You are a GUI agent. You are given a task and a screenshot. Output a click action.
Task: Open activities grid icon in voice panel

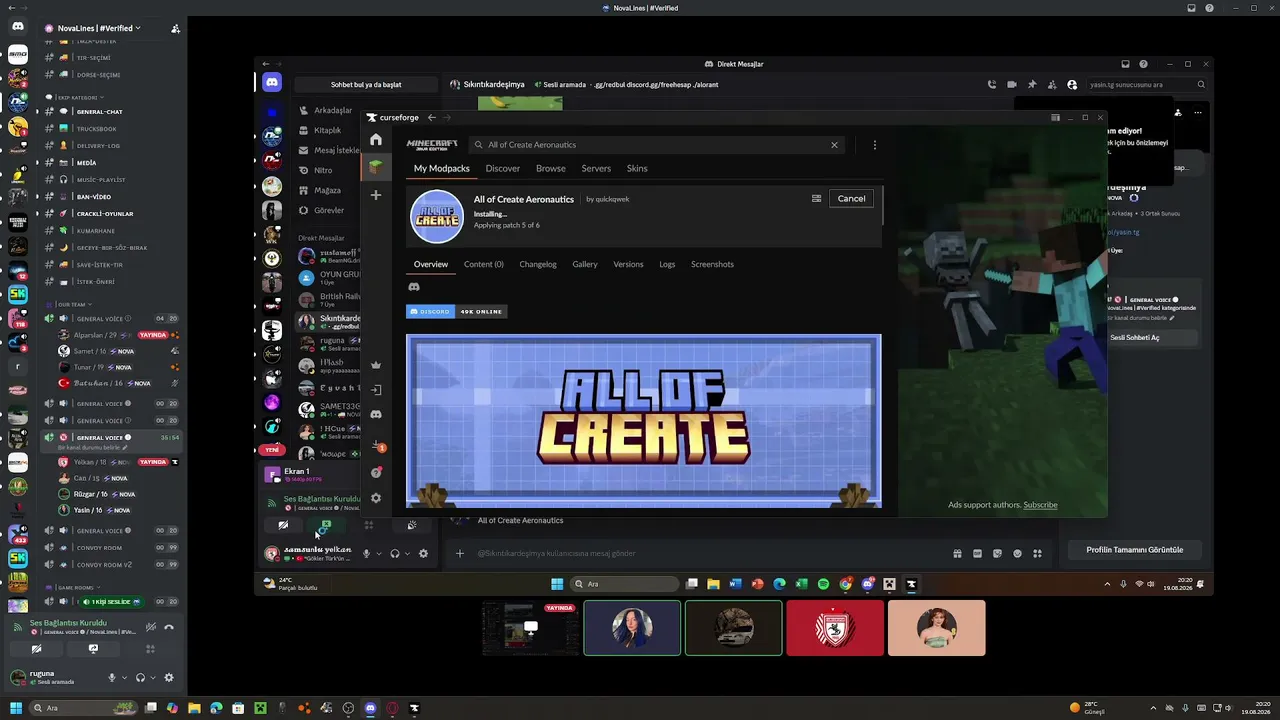point(150,648)
